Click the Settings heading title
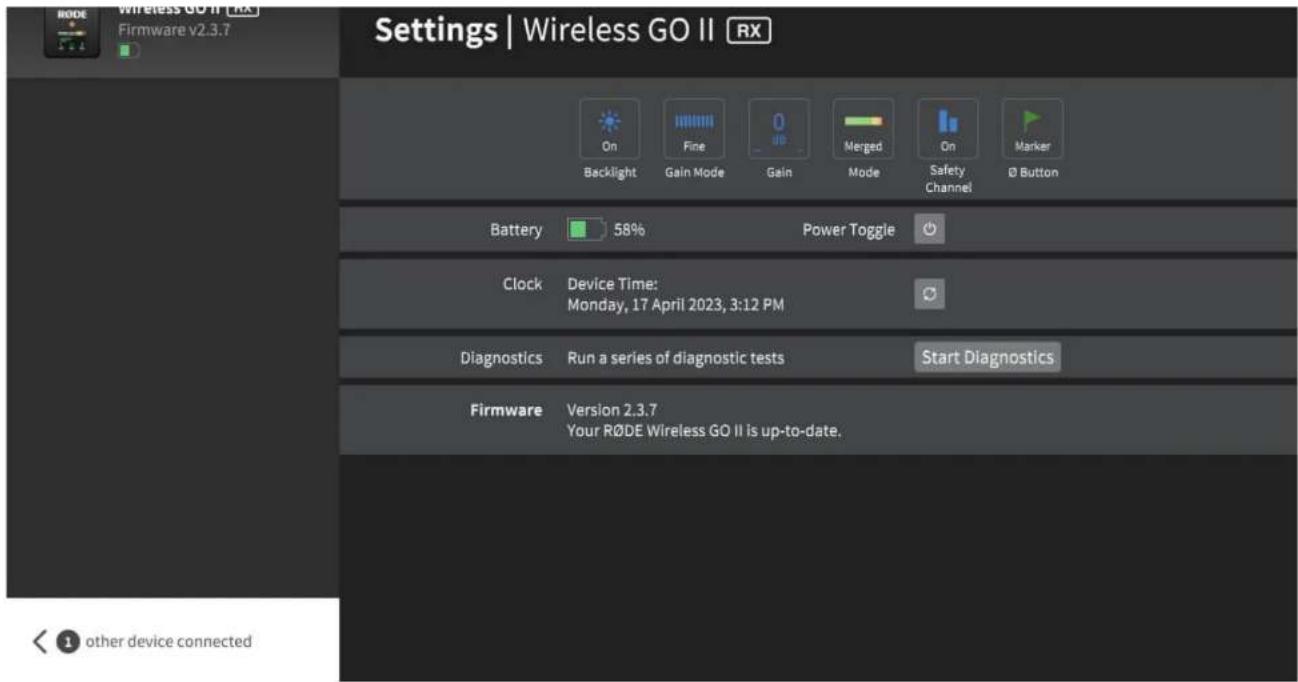The width and height of the screenshot is (1298, 682). point(436,31)
